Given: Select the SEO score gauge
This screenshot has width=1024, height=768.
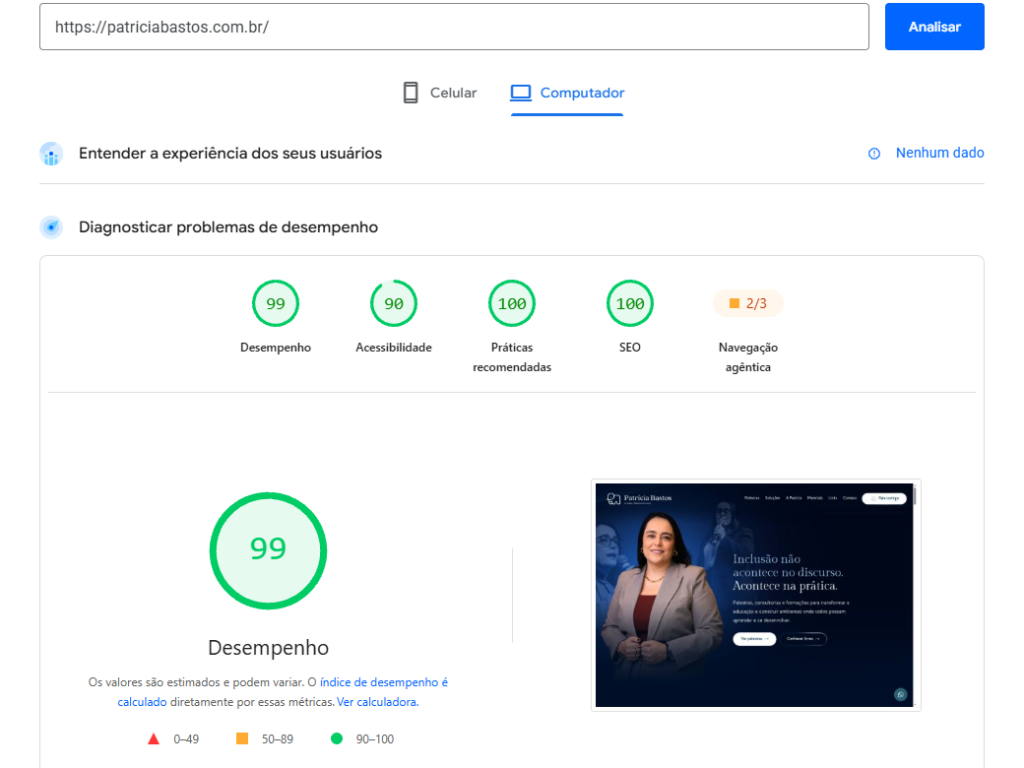Looking at the screenshot, I should point(630,303).
